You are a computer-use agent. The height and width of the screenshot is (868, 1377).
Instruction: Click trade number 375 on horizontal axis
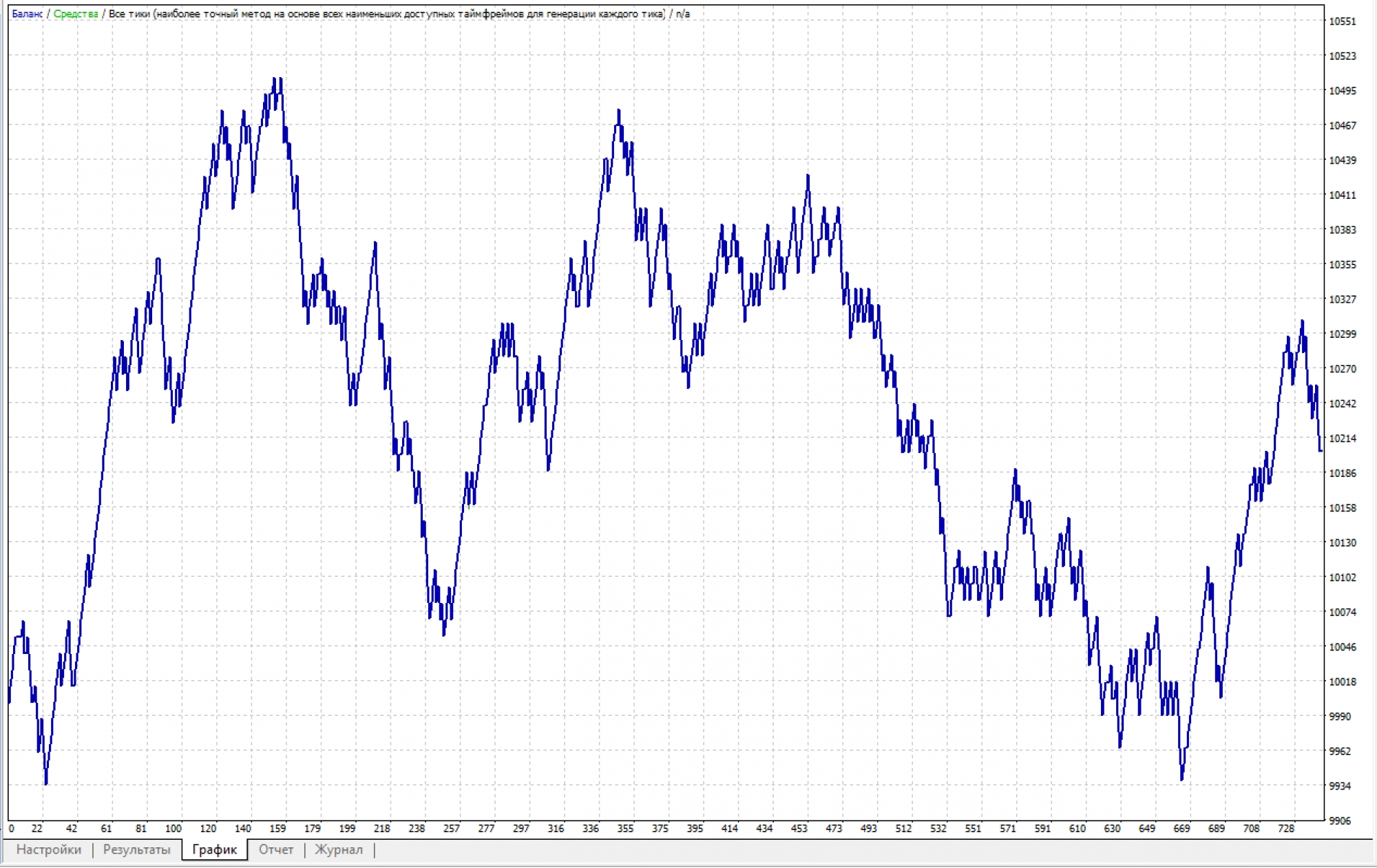pos(660,828)
